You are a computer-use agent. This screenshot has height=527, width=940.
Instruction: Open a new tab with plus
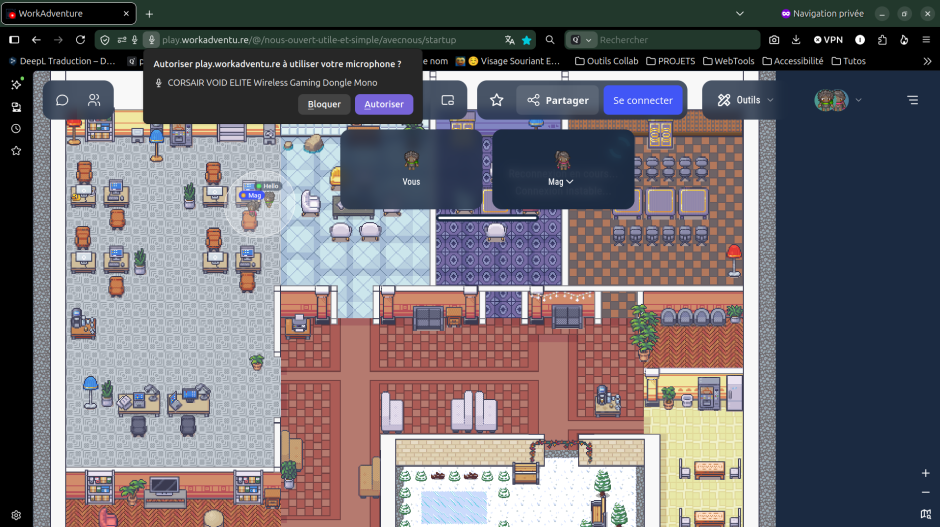(149, 13)
